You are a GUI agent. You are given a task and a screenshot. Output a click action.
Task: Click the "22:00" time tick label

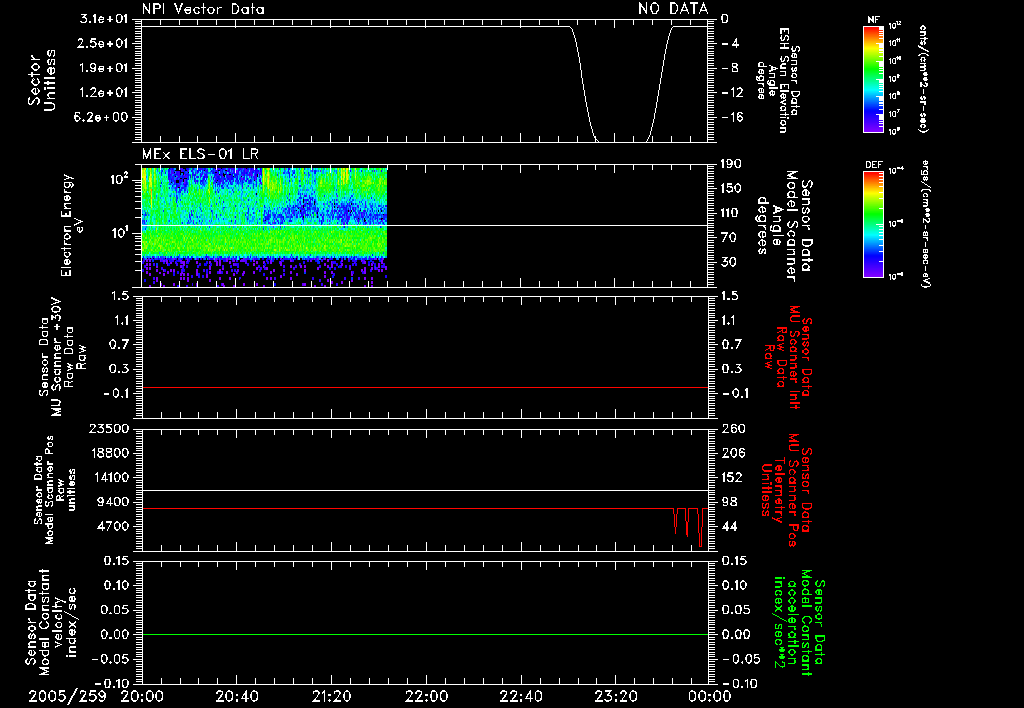426,696
